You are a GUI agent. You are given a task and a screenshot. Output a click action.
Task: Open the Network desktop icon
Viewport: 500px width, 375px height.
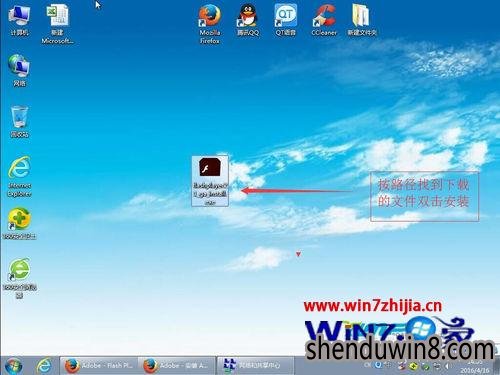[x=19, y=71]
